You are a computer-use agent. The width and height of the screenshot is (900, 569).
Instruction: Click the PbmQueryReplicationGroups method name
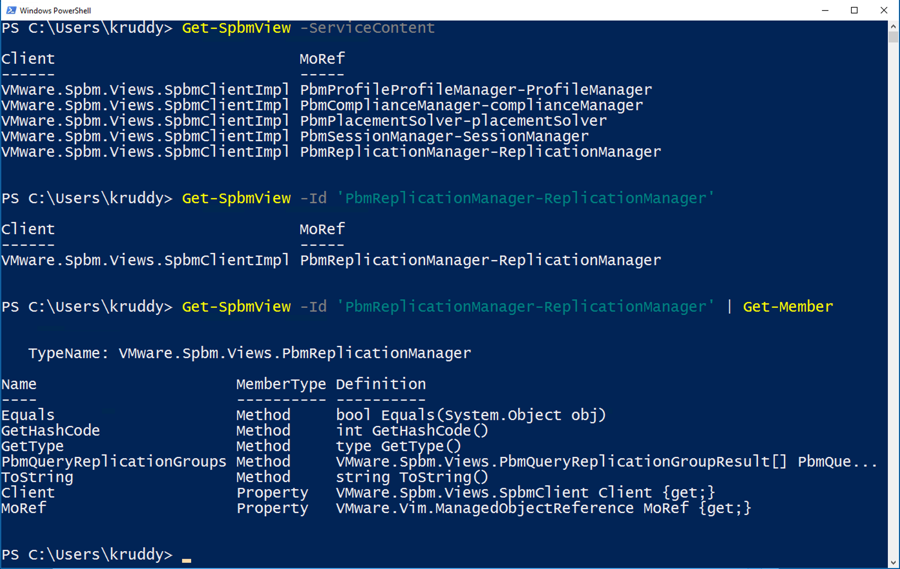[114, 462]
